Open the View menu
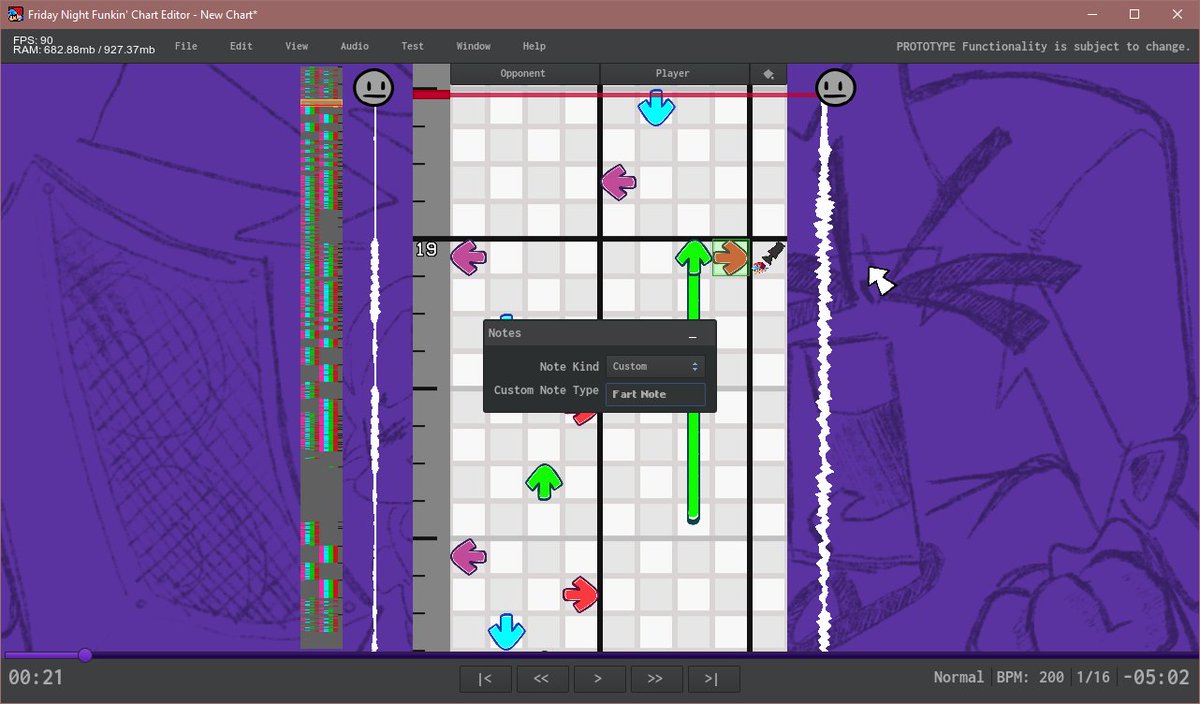 click(x=296, y=46)
